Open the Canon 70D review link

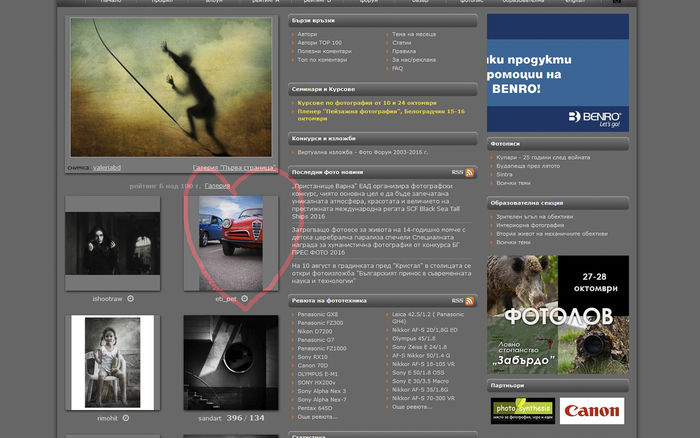tap(312, 364)
